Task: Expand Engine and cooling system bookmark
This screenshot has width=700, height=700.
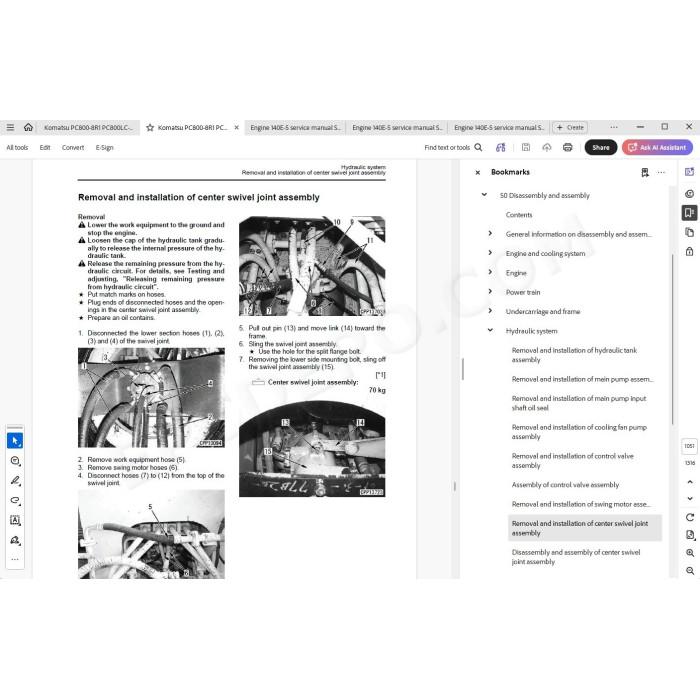Action: click(490, 253)
